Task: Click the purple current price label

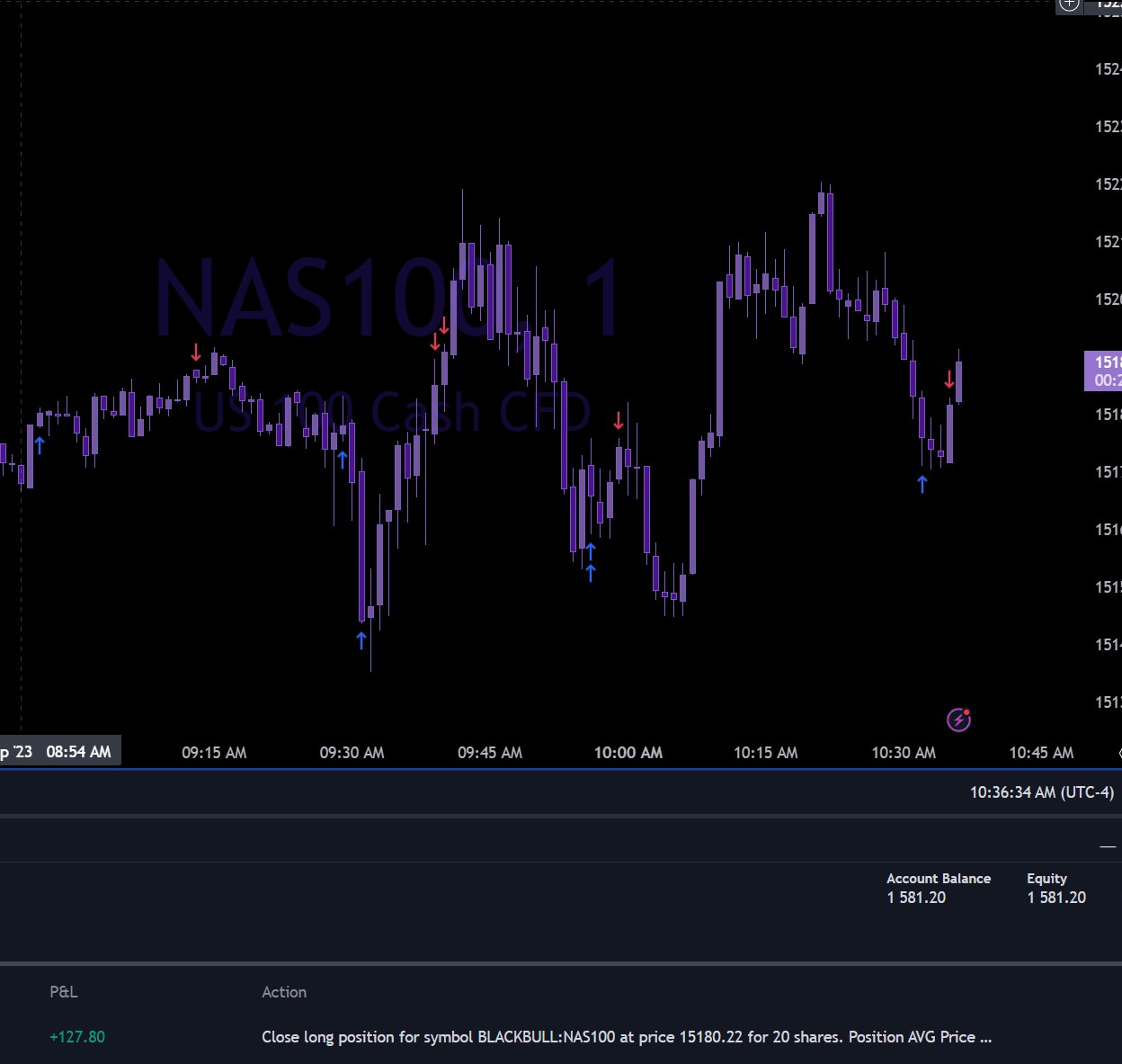Action: click(1103, 371)
